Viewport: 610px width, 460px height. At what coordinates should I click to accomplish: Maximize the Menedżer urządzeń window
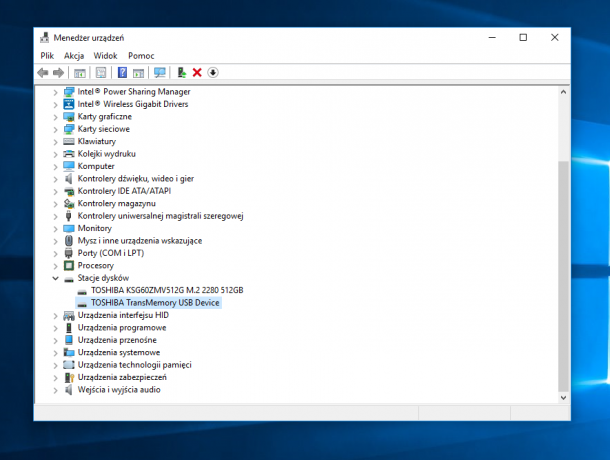[523, 37]
